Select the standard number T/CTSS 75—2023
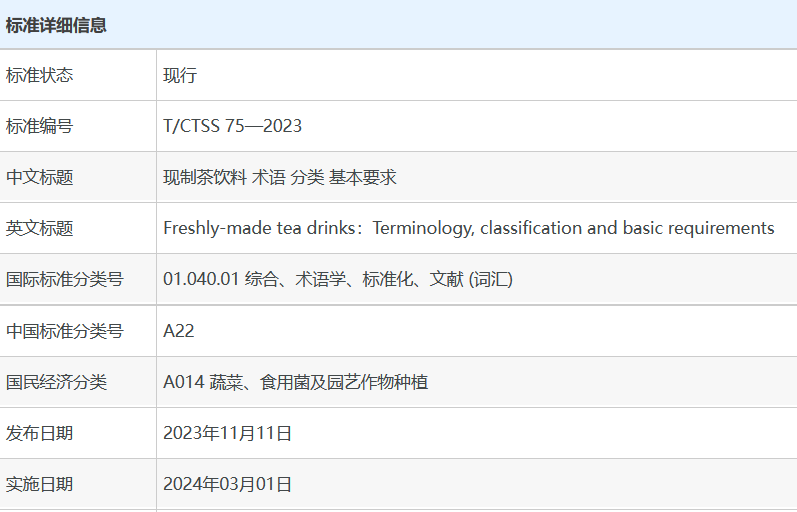Viewport: 797px width, 512px height. point(232,126)
